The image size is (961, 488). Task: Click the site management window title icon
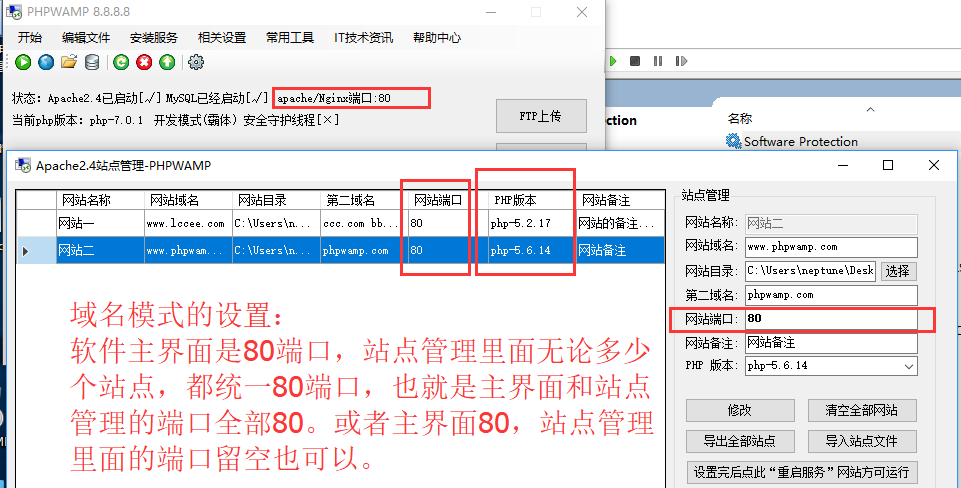(x=23, y=165)
